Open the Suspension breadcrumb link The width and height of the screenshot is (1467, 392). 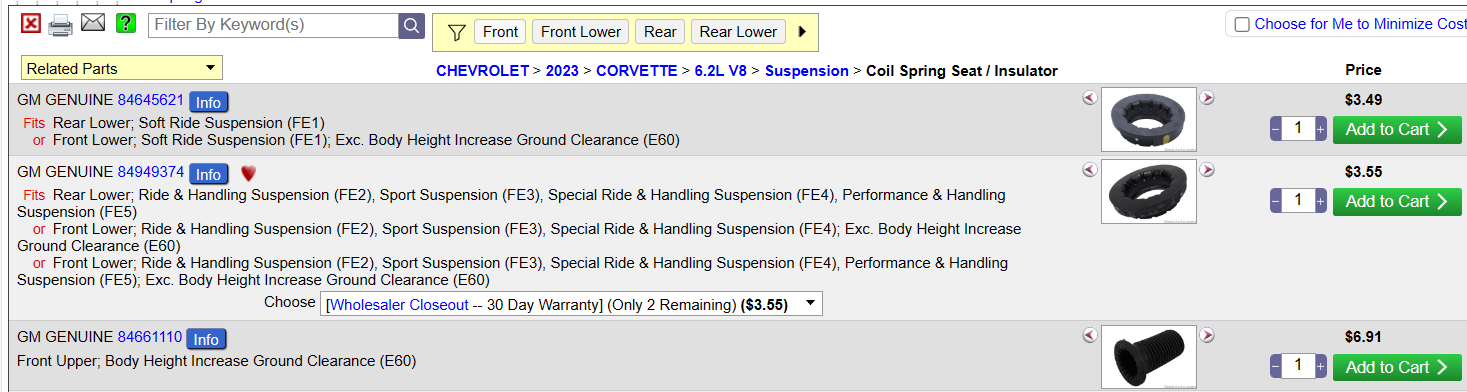pyautogui.click(x=806, y=71)
